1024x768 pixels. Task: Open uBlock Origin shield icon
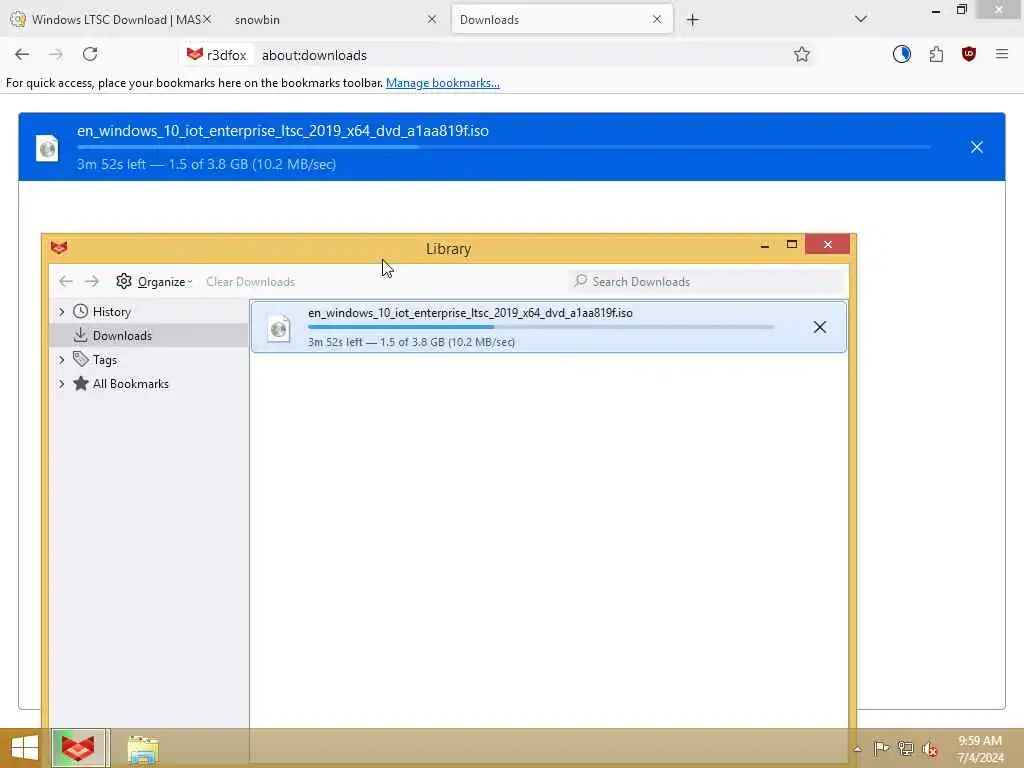(x=969, y=54)
